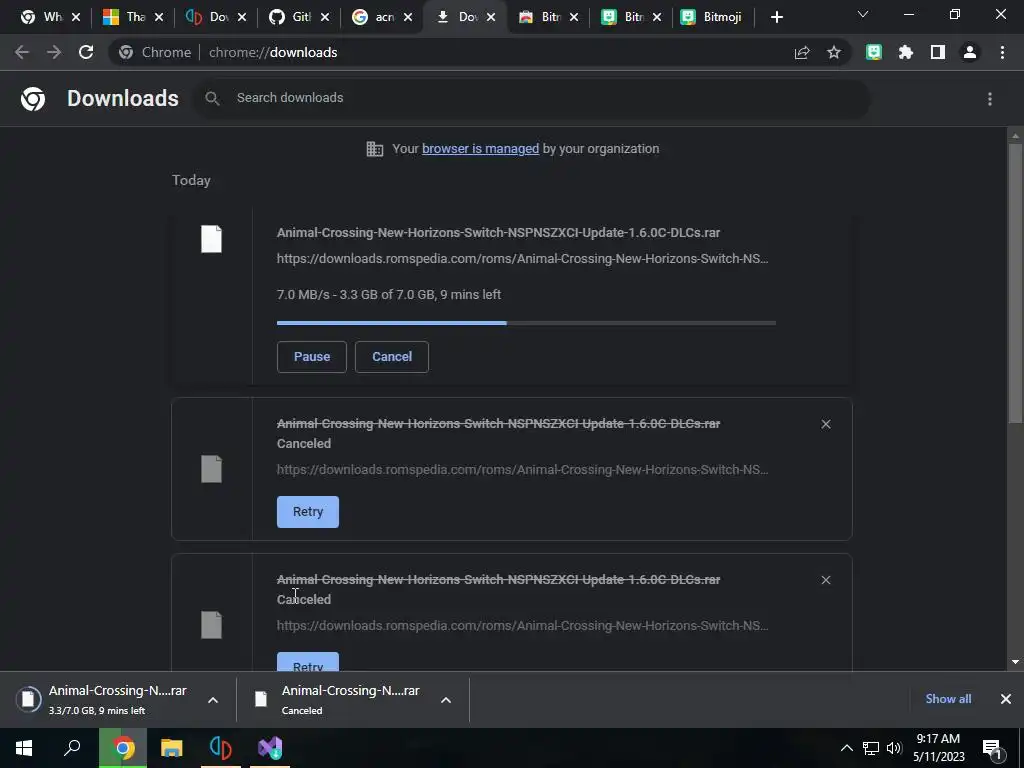Switch to the GitHub tab
This screenshot has width=1024, height=768.
pos(290,17)
